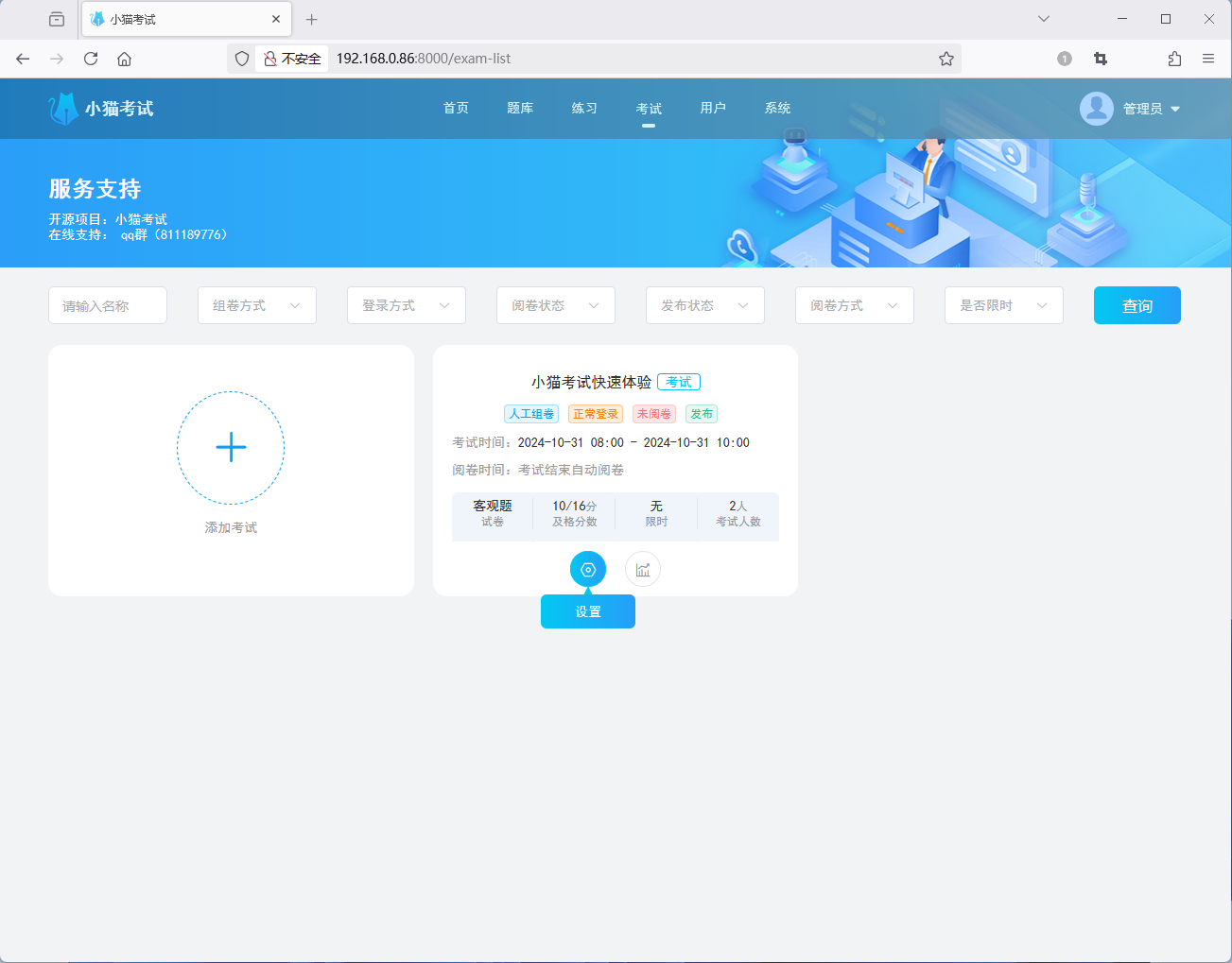This screenshot has width=1232, height=963.
Task: Expand the 发布状态 dropdown
Action: pyautogui.click(x=704, y=304)
